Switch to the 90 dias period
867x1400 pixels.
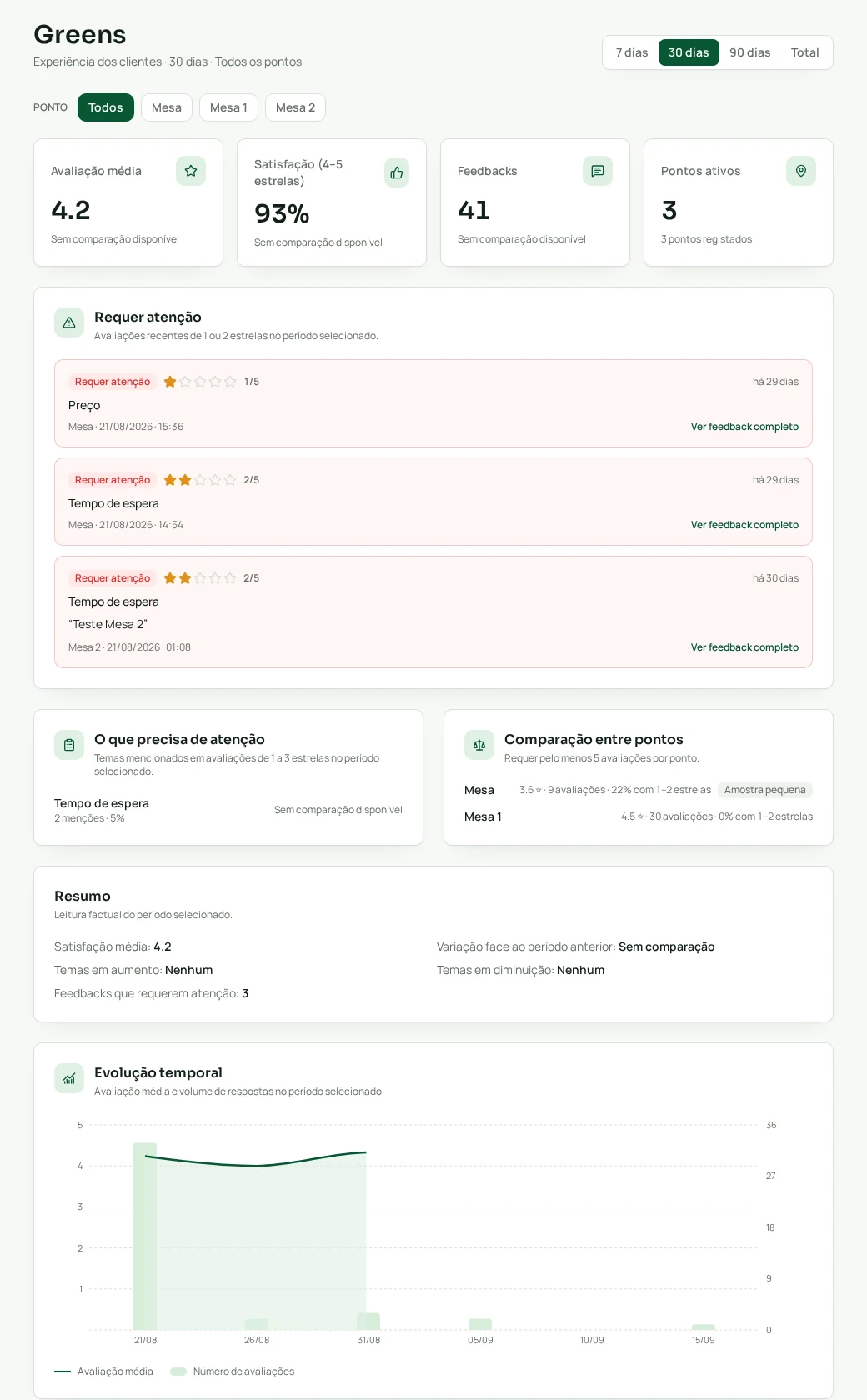[x=750, y=52]
